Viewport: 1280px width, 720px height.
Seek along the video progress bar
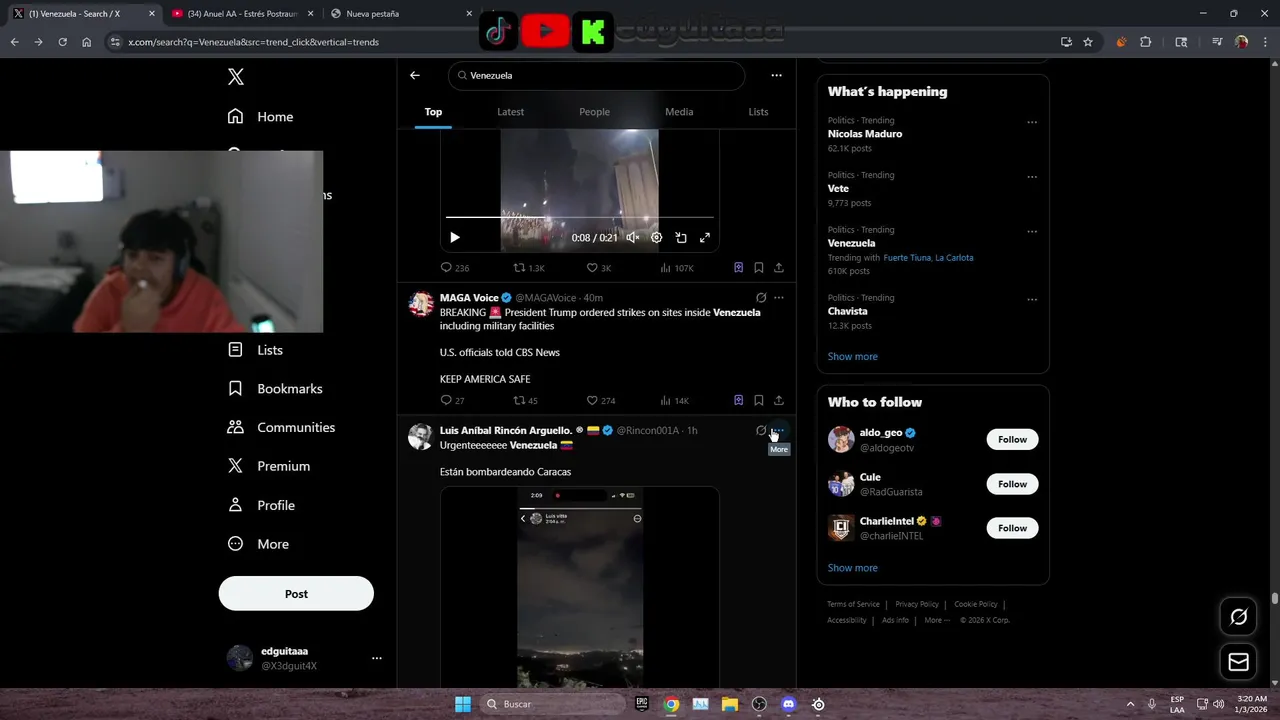coord(579,217)
